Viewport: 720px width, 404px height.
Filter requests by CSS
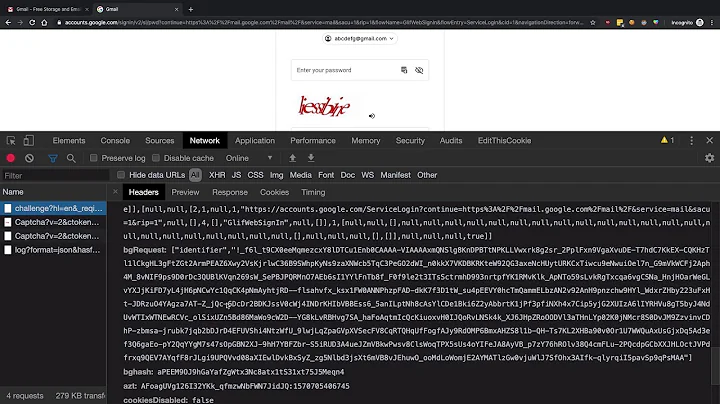click(x=255, y=175)
